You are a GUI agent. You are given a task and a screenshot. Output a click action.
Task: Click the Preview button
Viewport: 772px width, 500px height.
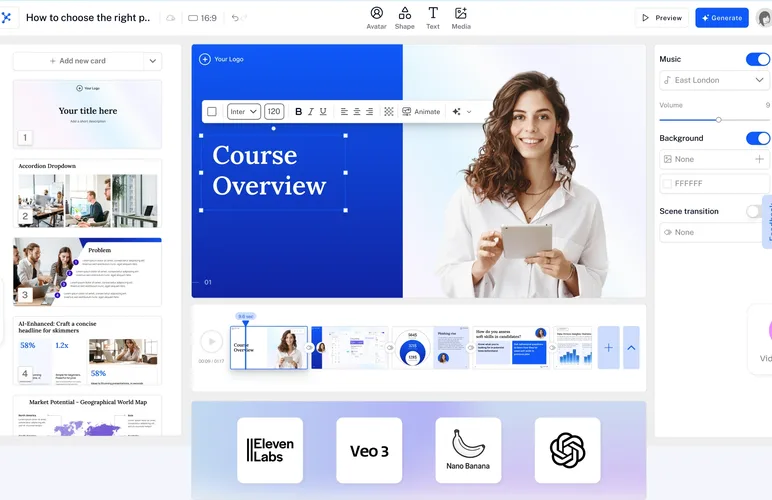click(x=662, y=18)
